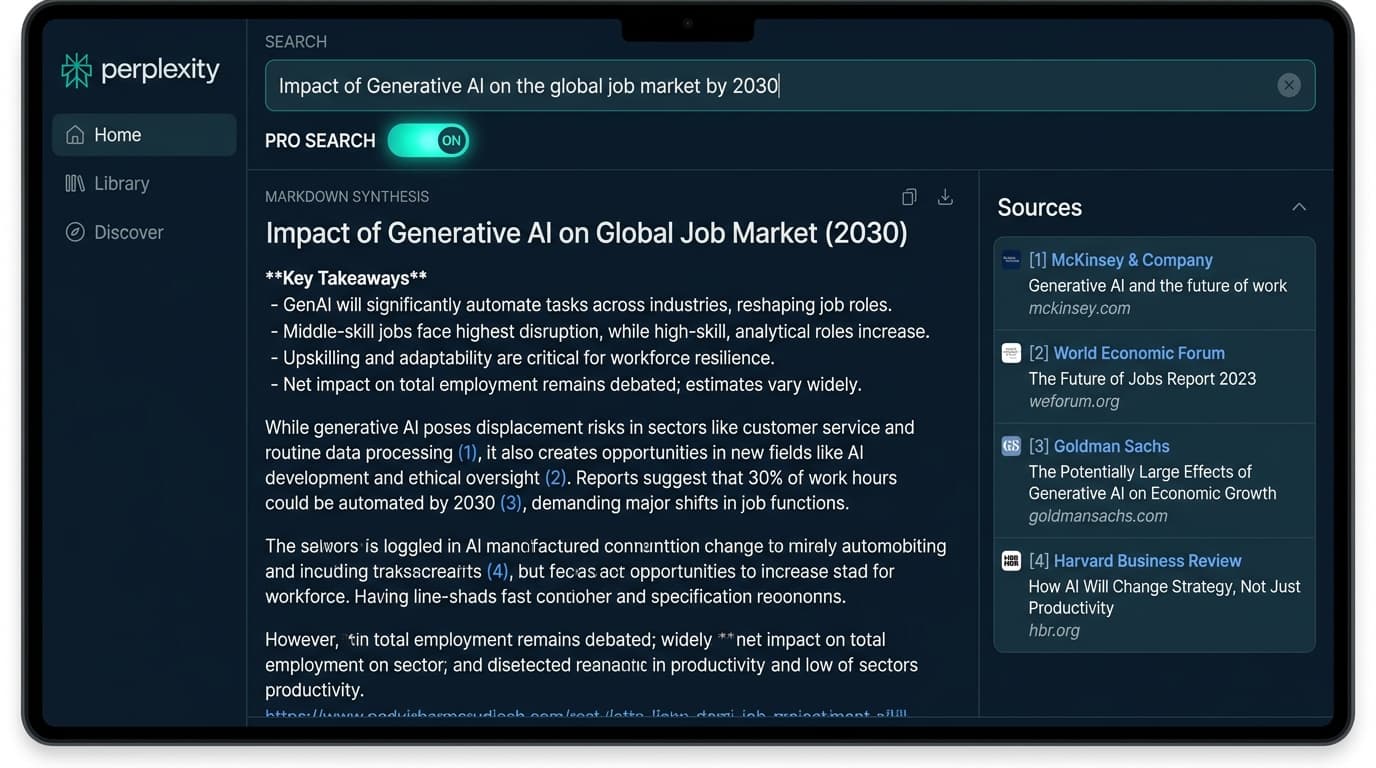The width and height of the screenshot is (1376, 768).
Task: Click 'Generative AI and the future of work'
Action: pos(1158,286)
